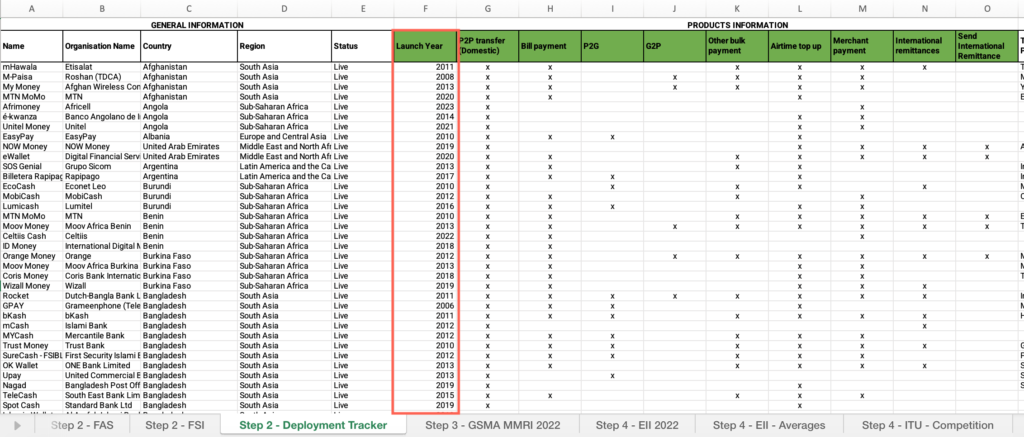
Task: Select the mHawala name cell
Action: click(31, 67)
